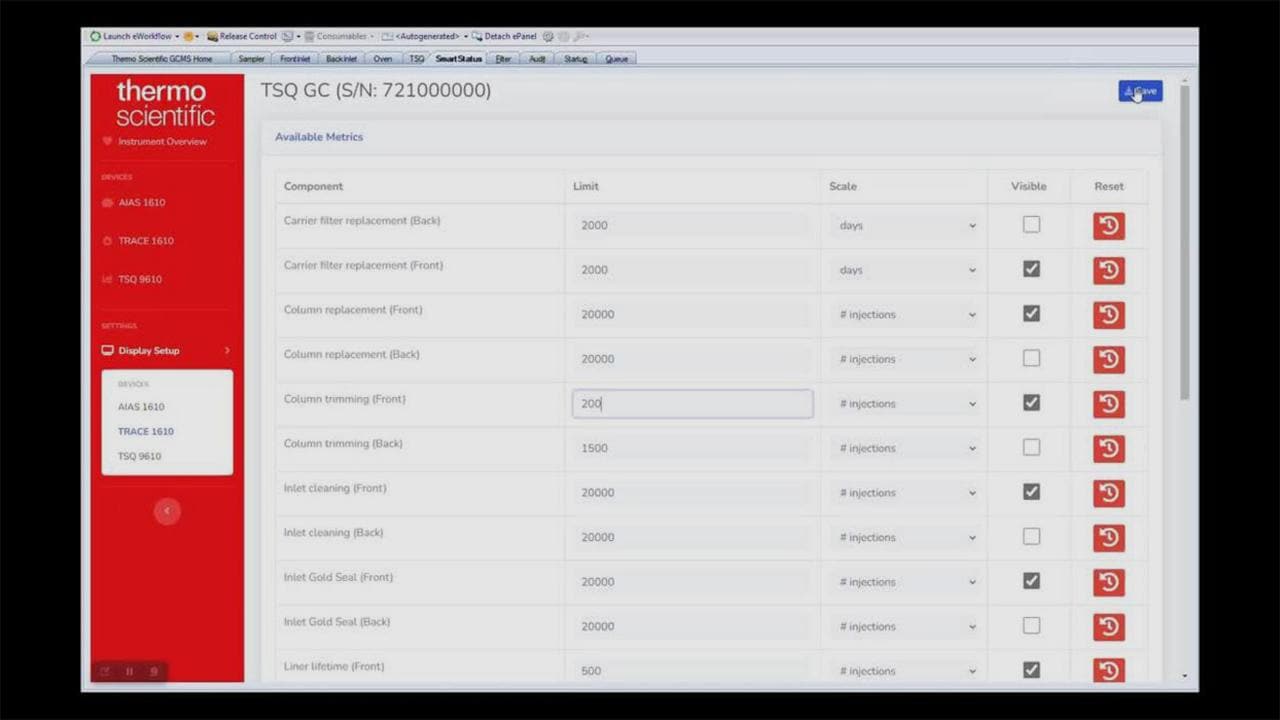Enable visibility for Carrier filter replacement (Back)
Screen dimensions: 1280x720
1031,225
